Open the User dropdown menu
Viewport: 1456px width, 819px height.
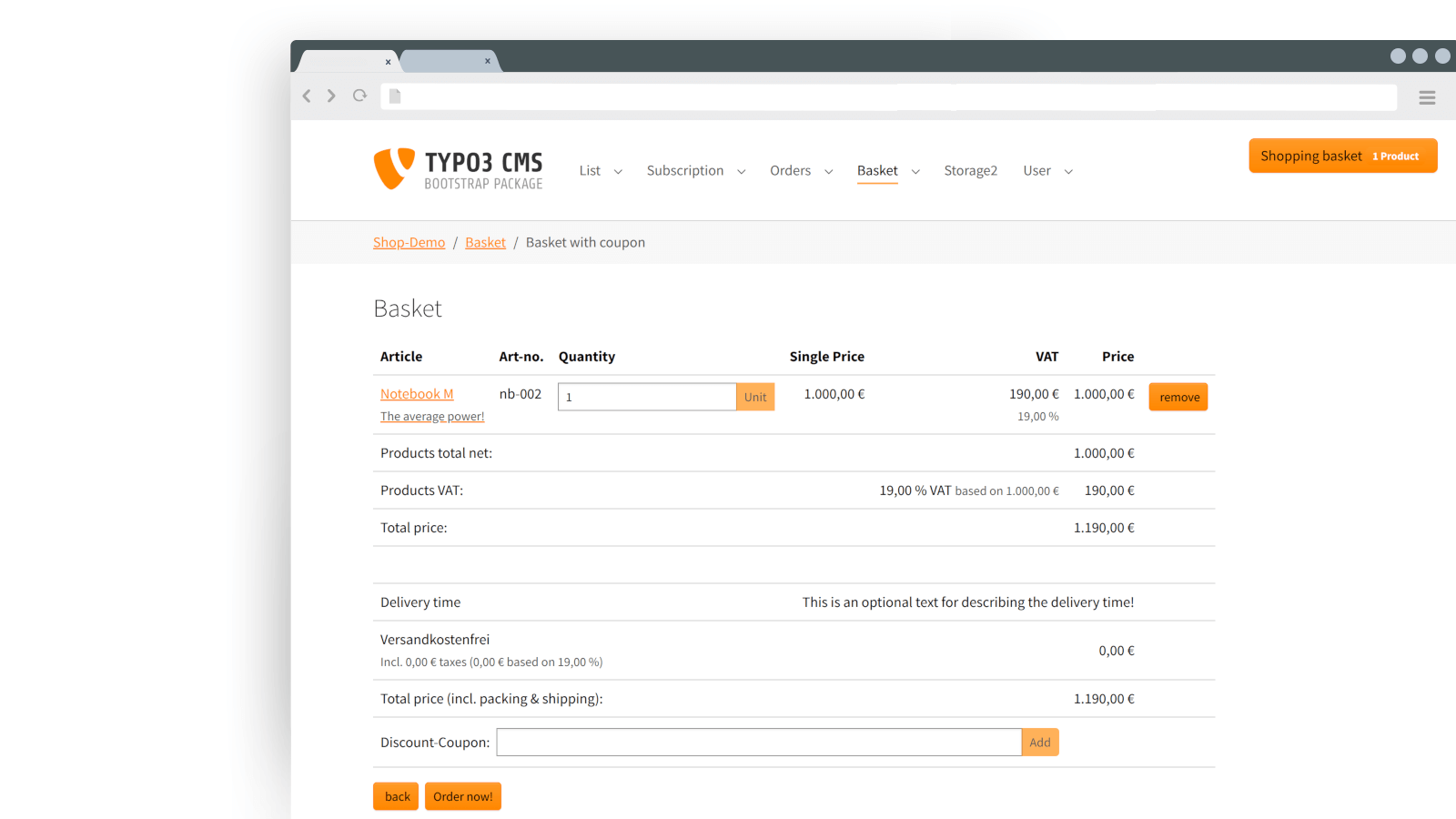[1047, 171]
